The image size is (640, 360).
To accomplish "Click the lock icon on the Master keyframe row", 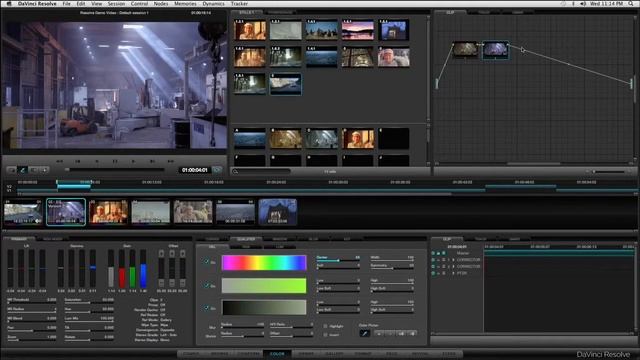I will click(x=438, y=253).
